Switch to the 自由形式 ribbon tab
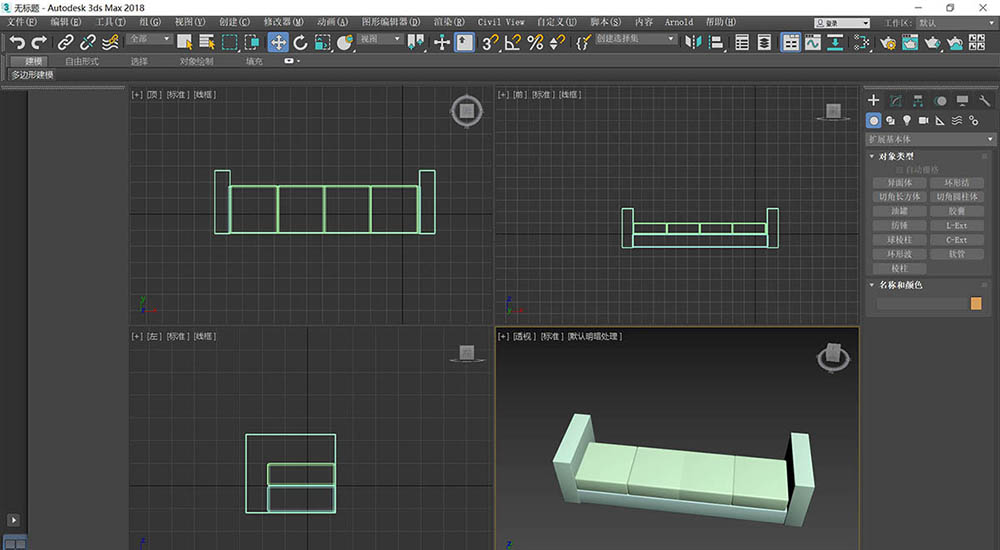 82,61
